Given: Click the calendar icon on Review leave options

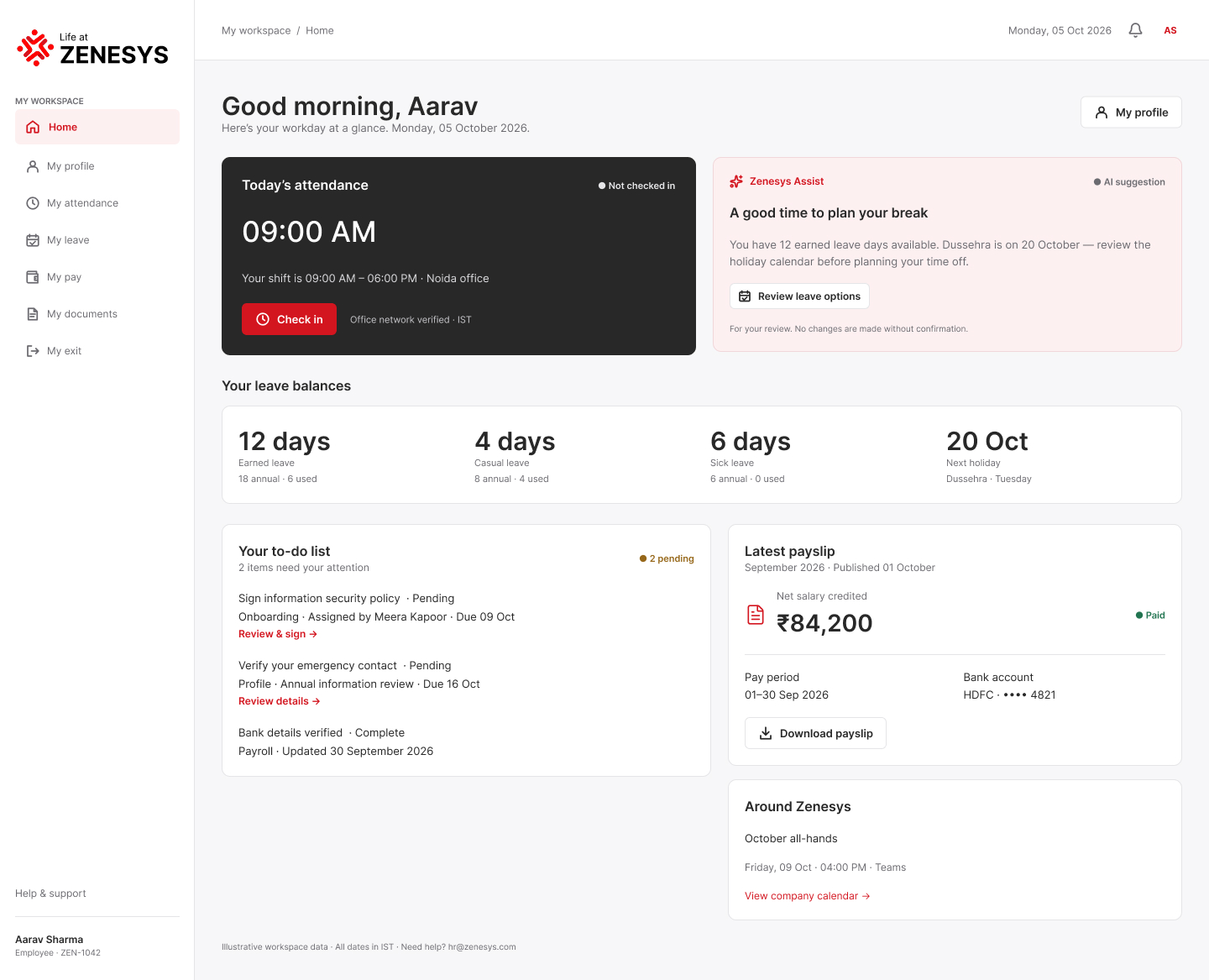Looking at the screenshot, I should click(745, 296).
